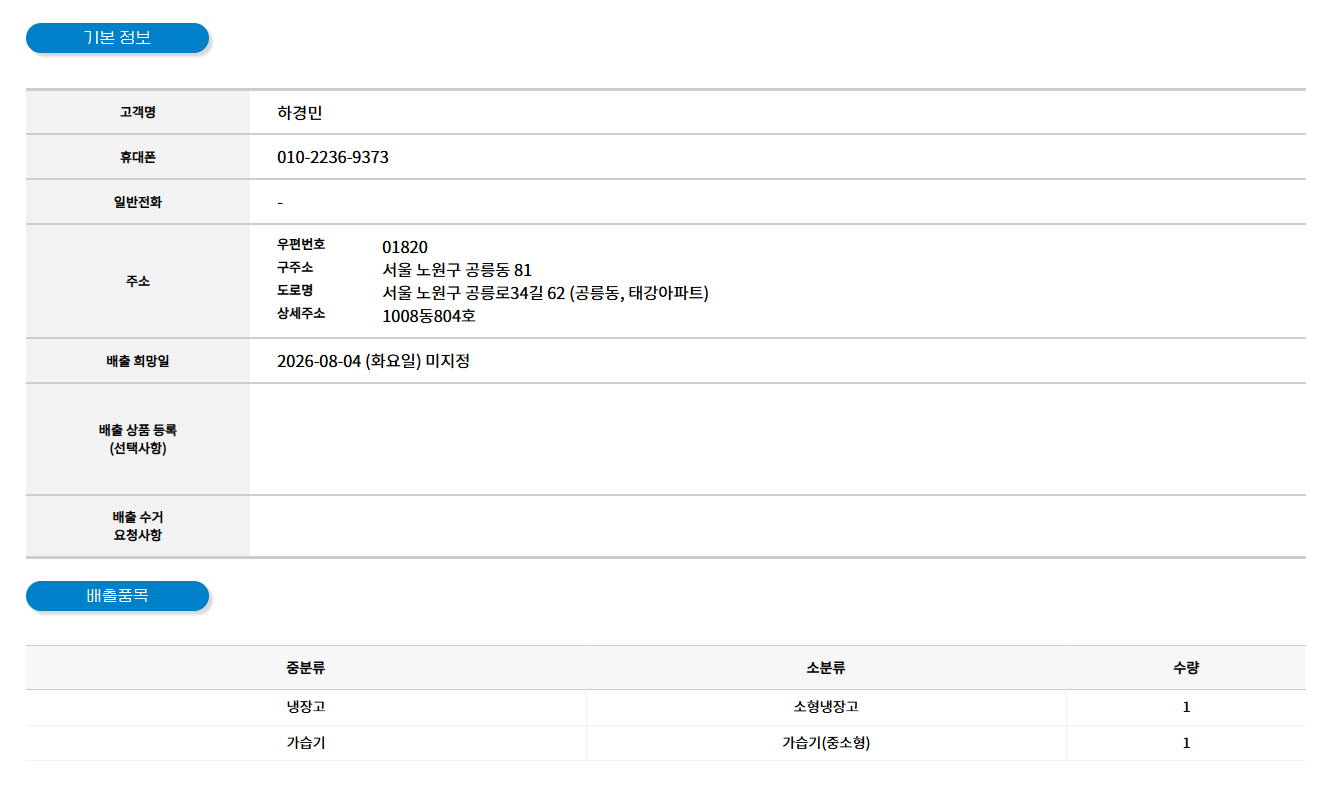The height and width of the screenshot is (789, 1323).
Task: Click the empty 배출 수거 요청사항 field
Action: 777,526
